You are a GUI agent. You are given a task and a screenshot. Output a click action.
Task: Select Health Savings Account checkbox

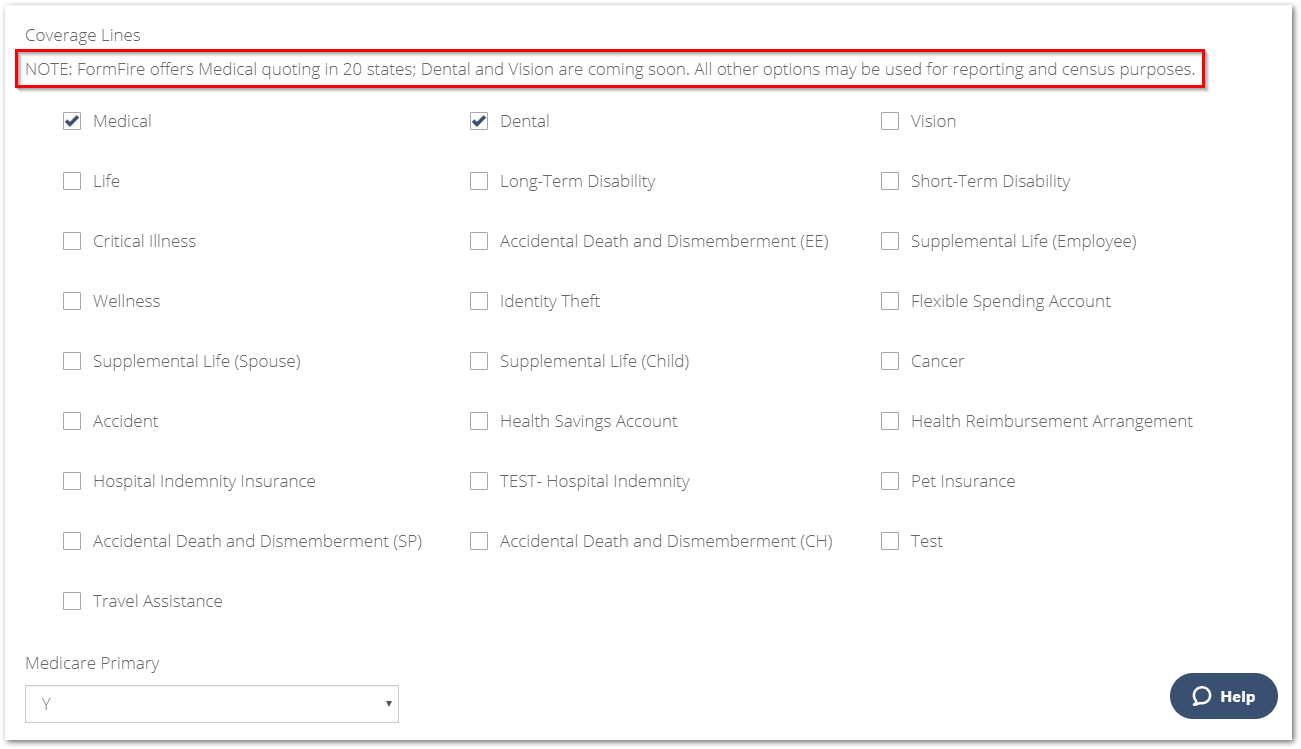pyautogui.click(x=479, y=421)
